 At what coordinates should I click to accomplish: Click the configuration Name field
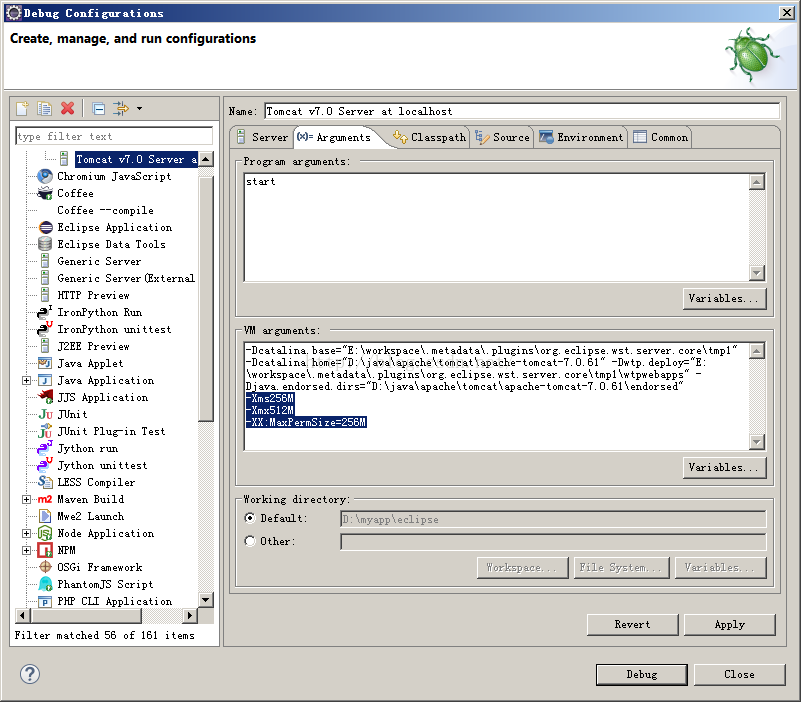point(522,111)
